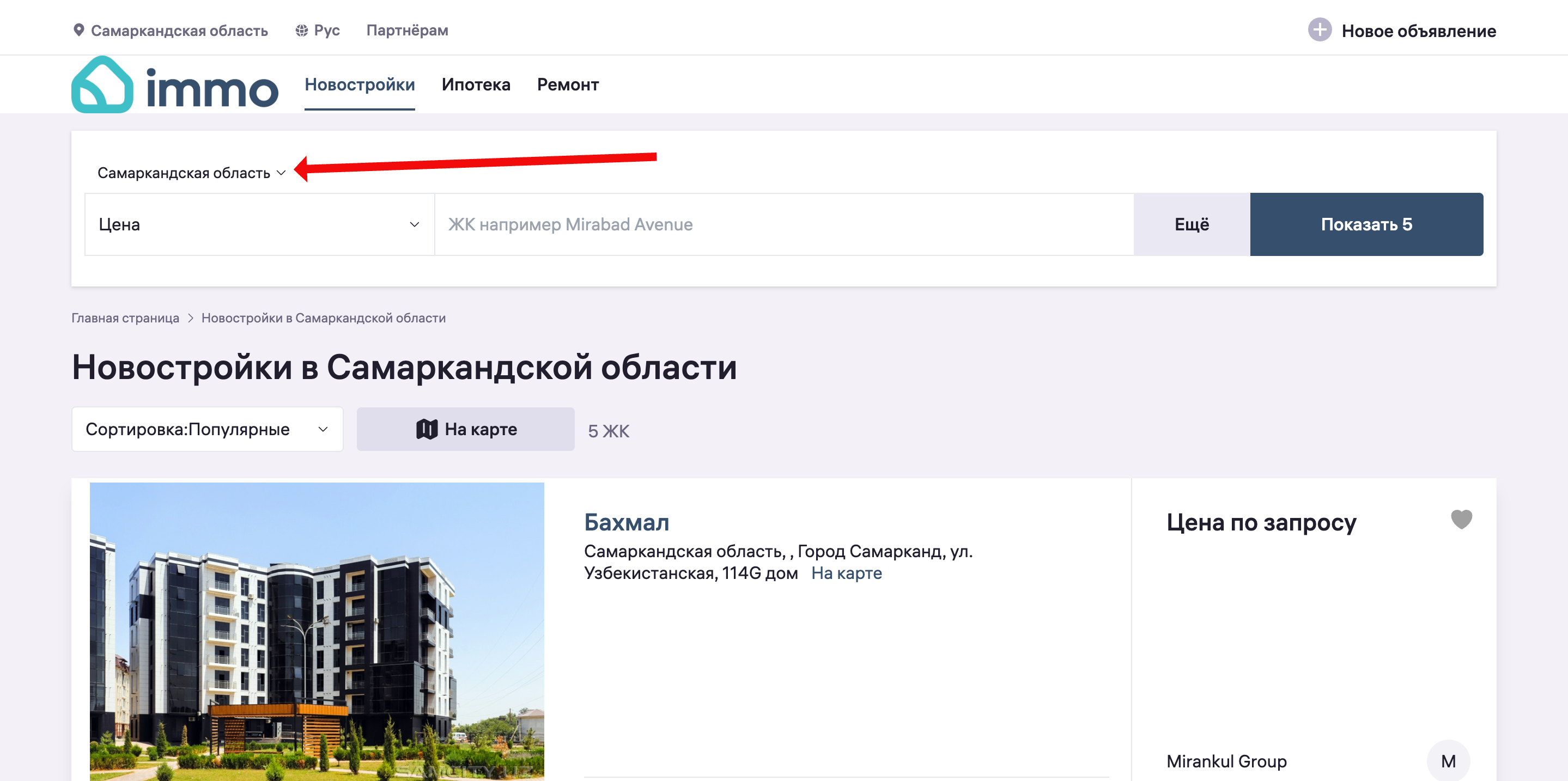Viewport: 1568px width, 781px height.
Task: Select the Новостройки tab
Action: pos(359,84)
